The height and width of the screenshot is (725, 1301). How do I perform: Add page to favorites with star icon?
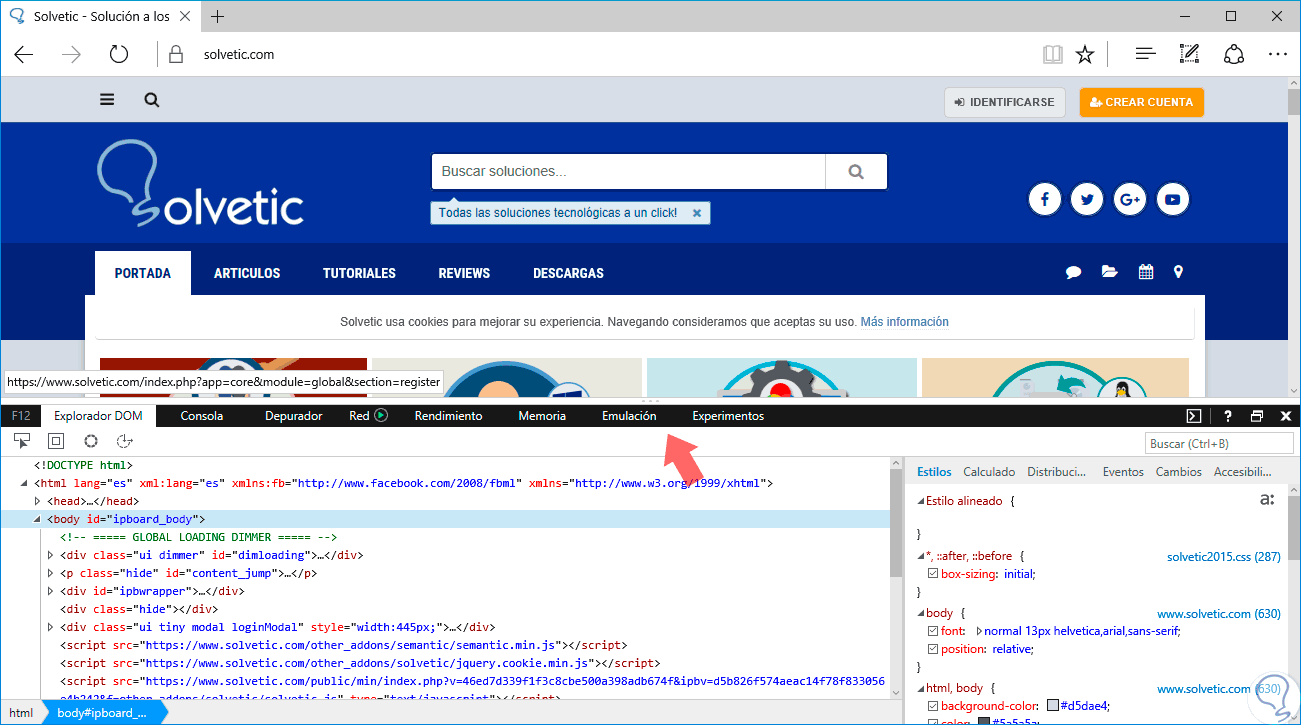pos(1085,55)
